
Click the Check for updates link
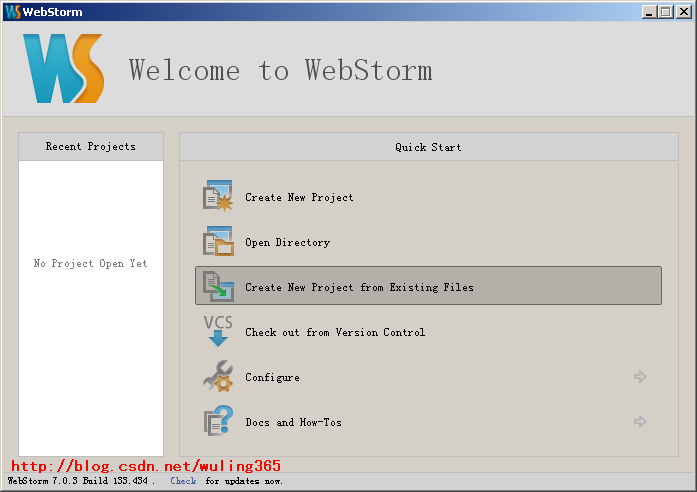coord(183,481)
